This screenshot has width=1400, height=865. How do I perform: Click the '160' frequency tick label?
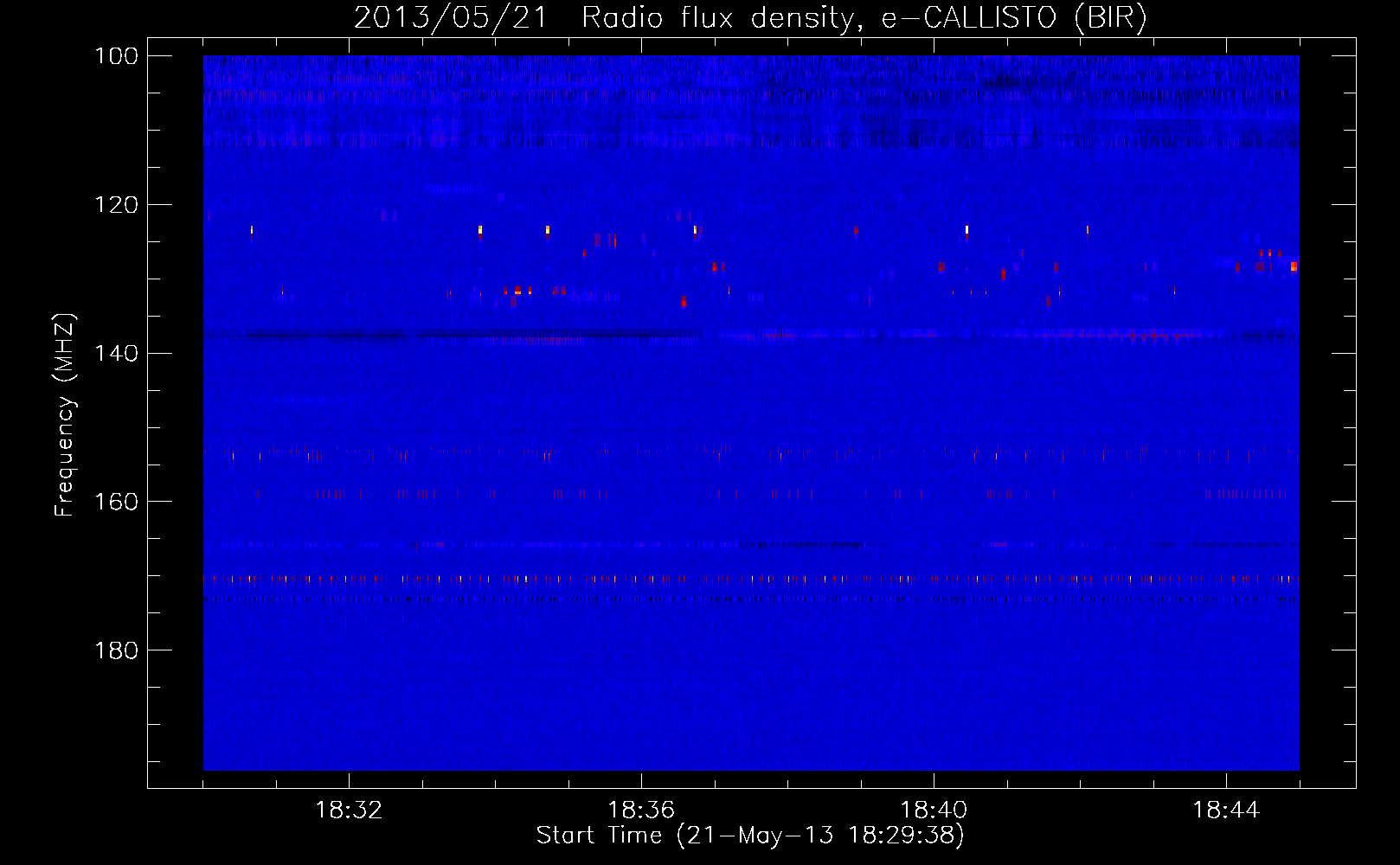tap(115, 502)
